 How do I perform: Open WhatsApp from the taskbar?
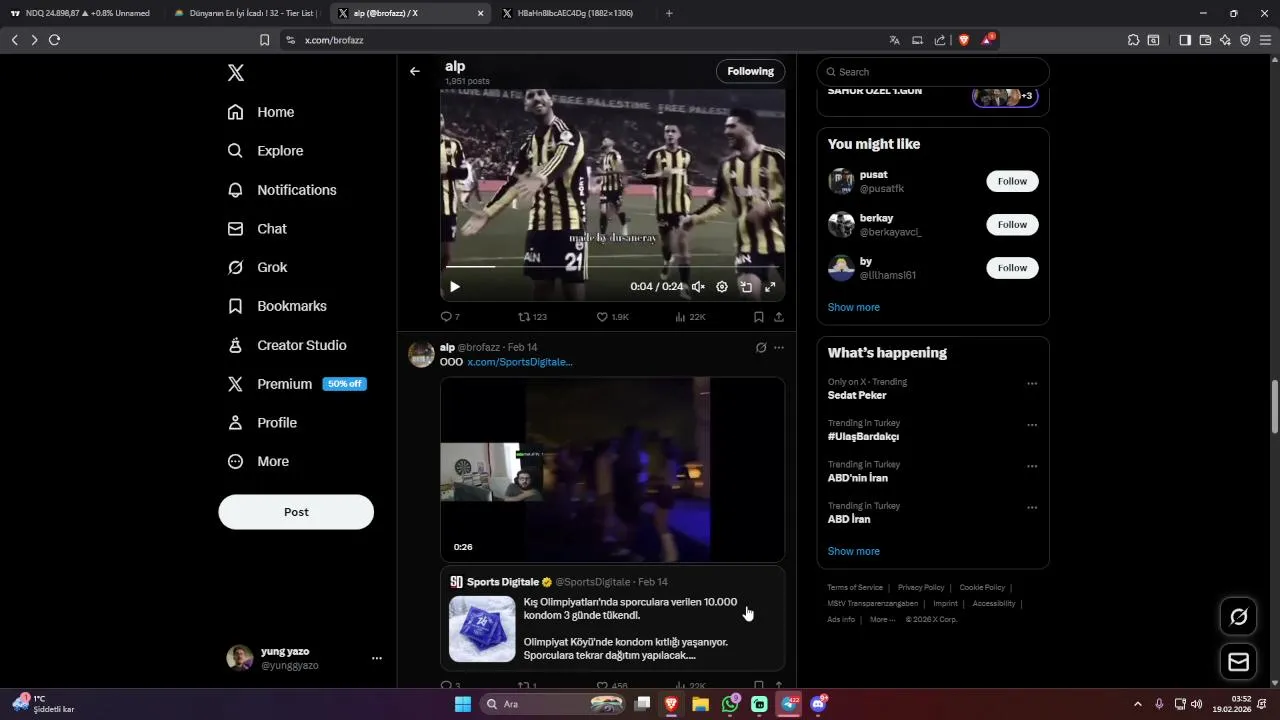pyautogui.click(x=730, y=704)
